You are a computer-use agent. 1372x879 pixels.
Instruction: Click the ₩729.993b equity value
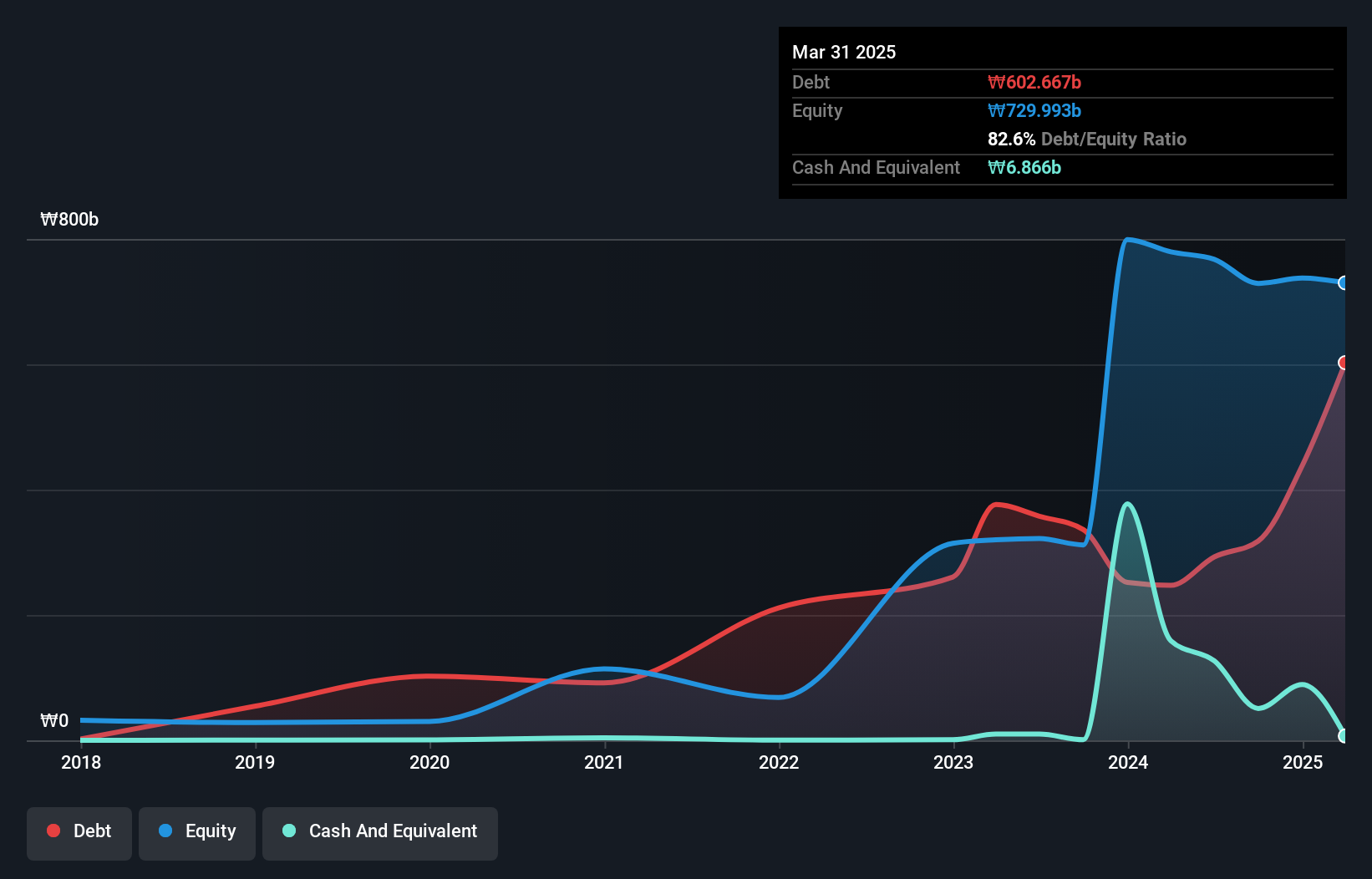[1034, 111]
